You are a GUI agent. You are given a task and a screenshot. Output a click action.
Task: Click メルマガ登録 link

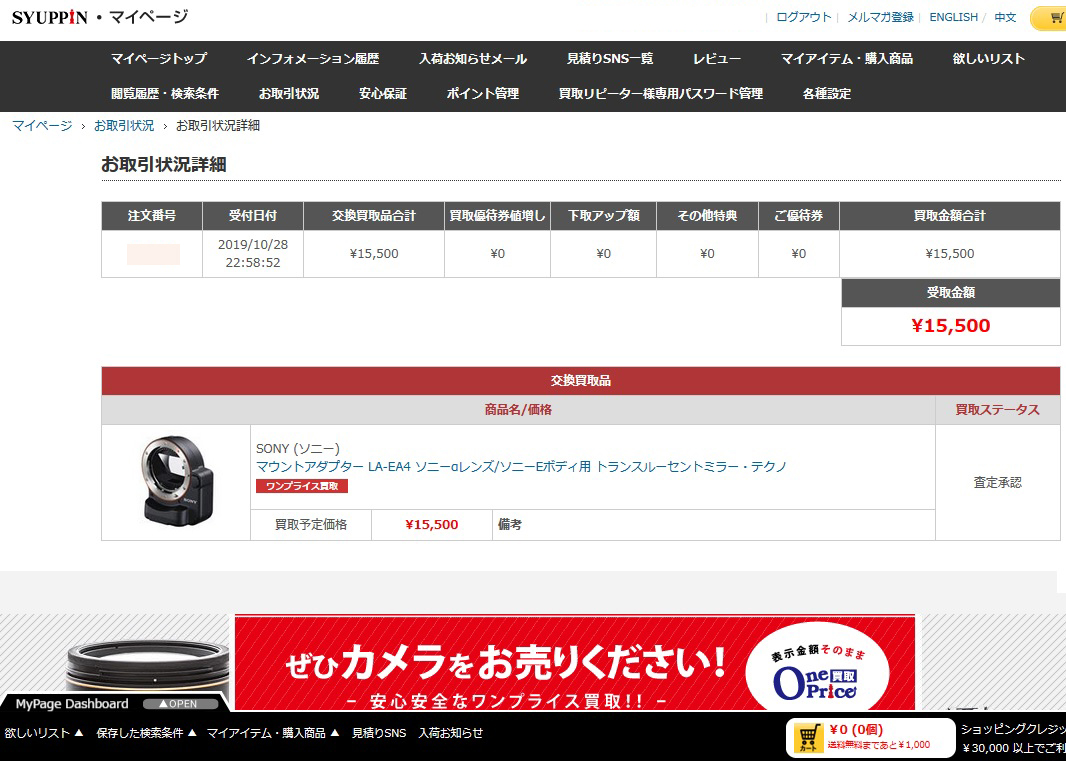click(880, 17)
